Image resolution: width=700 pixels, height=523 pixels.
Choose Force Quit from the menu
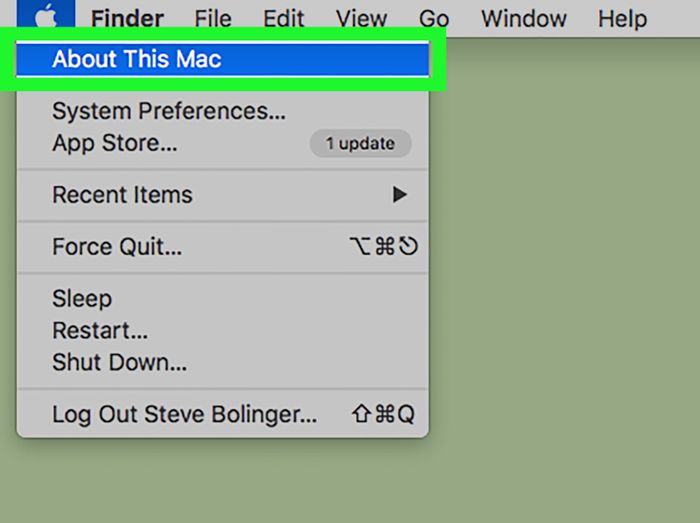coord(223,247)
